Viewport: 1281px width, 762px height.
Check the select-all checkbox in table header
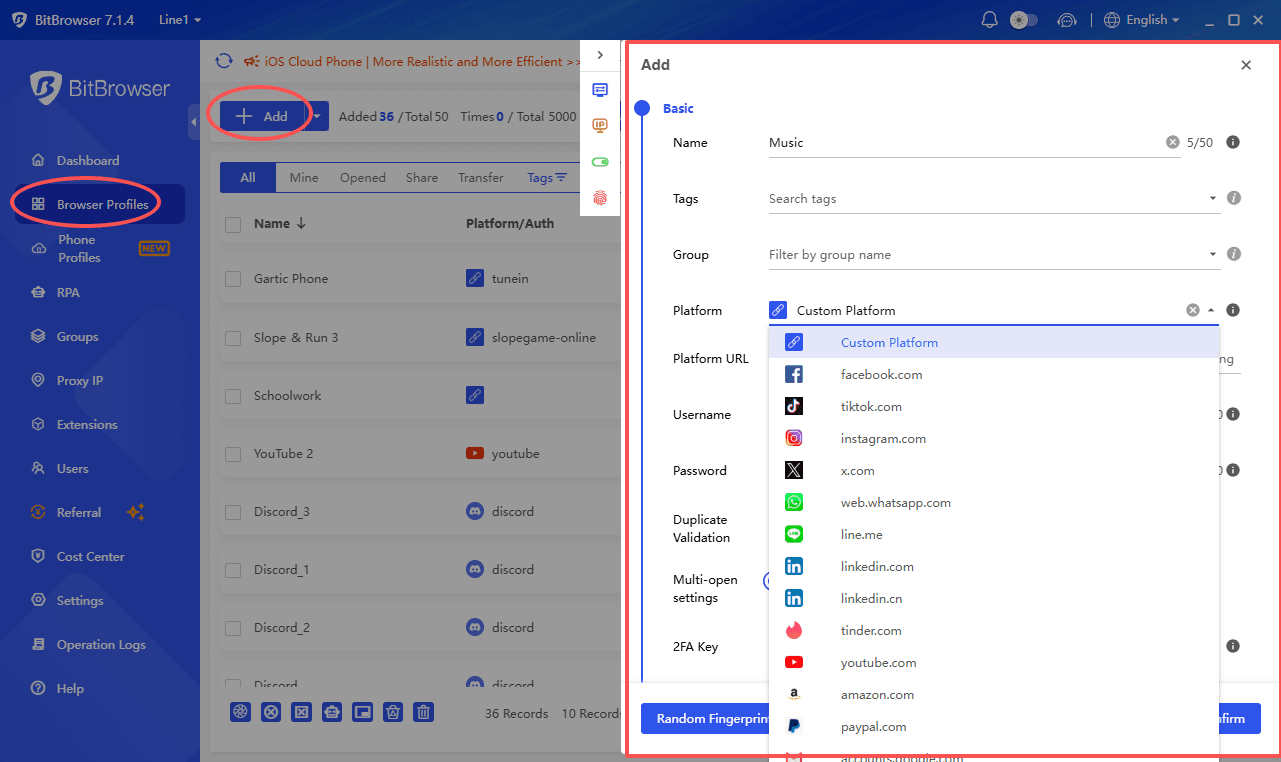tap(233, 225)
